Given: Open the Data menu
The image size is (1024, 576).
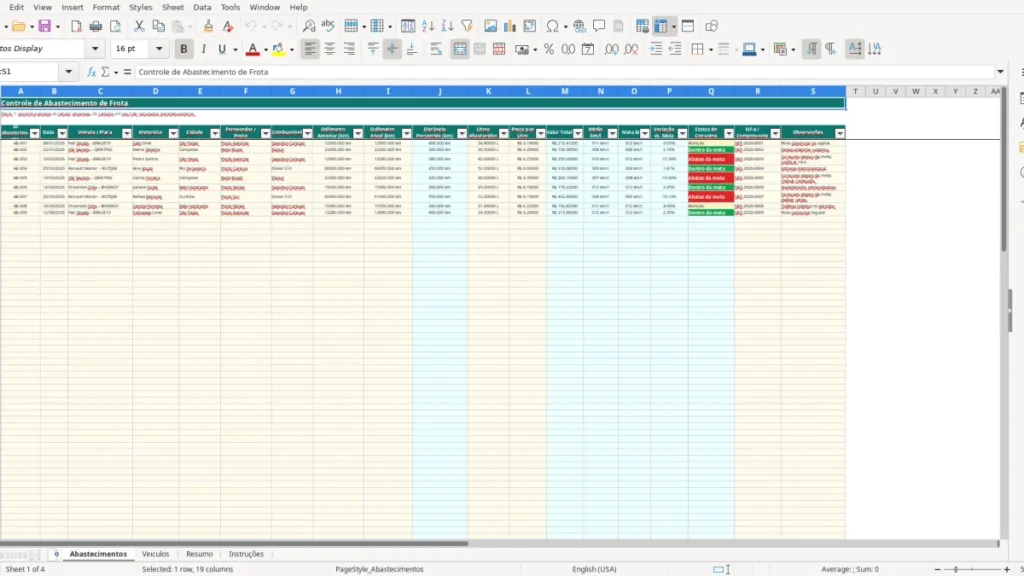Looking at the screenshot, I should (x=202, y=7).
